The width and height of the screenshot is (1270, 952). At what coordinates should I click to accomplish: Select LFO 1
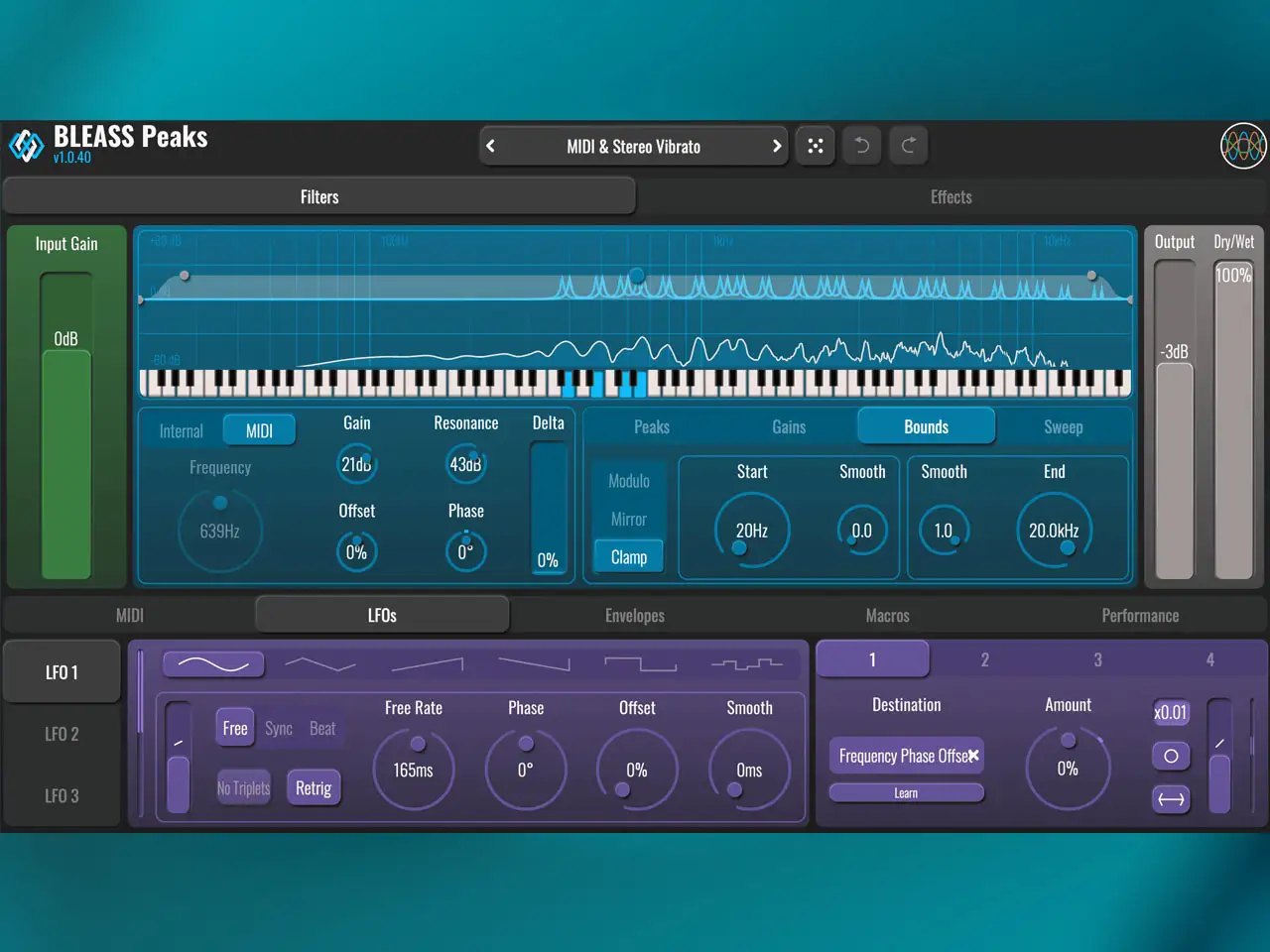point(62,672)
